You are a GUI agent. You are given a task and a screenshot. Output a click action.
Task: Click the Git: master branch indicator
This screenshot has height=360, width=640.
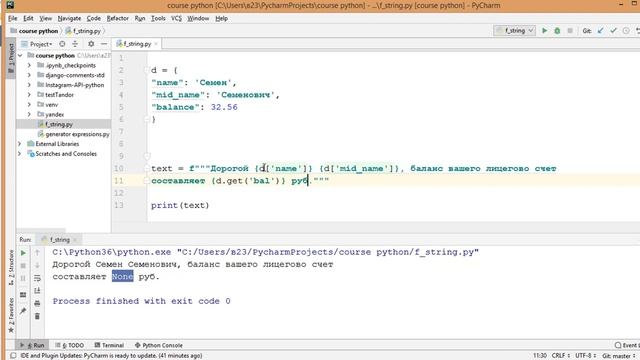pos(618,356)
